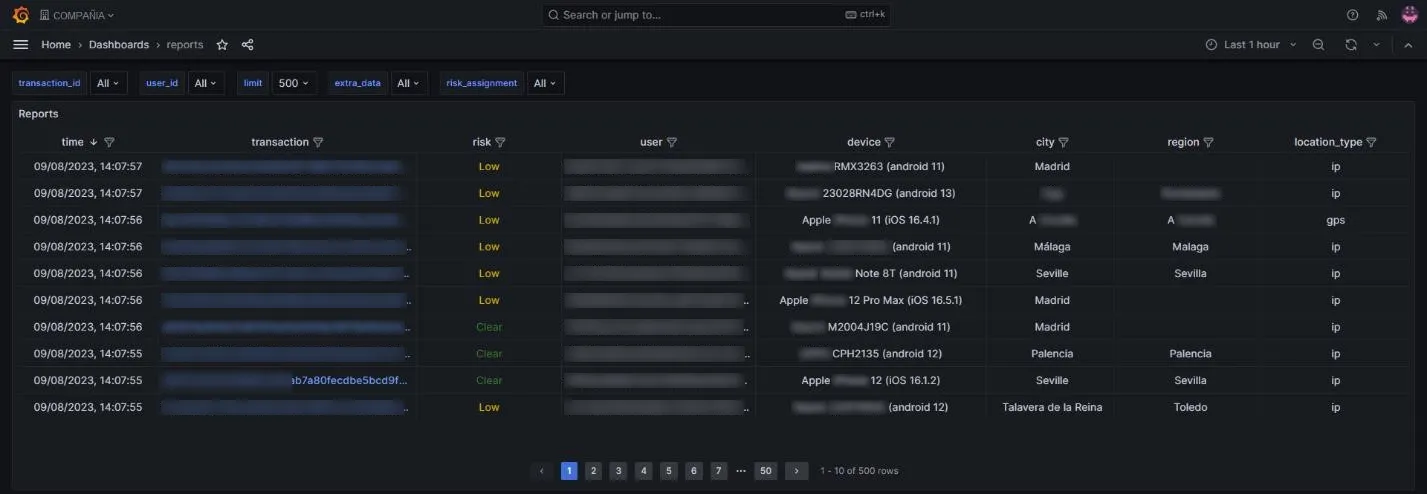The image size is (1427, 494).
Task: Click the CPH2135 (android 12) device cell
Action: coord(871,354)
